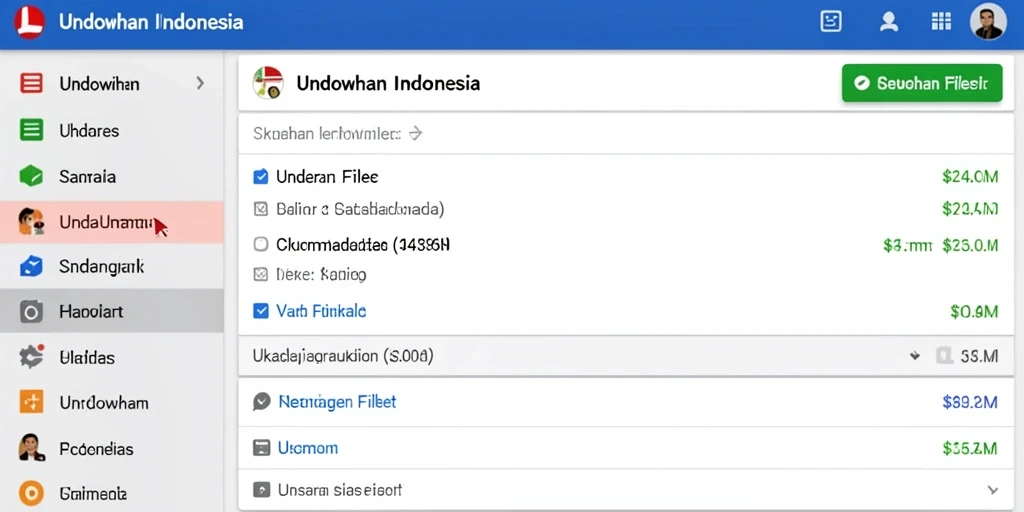Click the green hexagon icon beside Sanraia

coord(31,176)
